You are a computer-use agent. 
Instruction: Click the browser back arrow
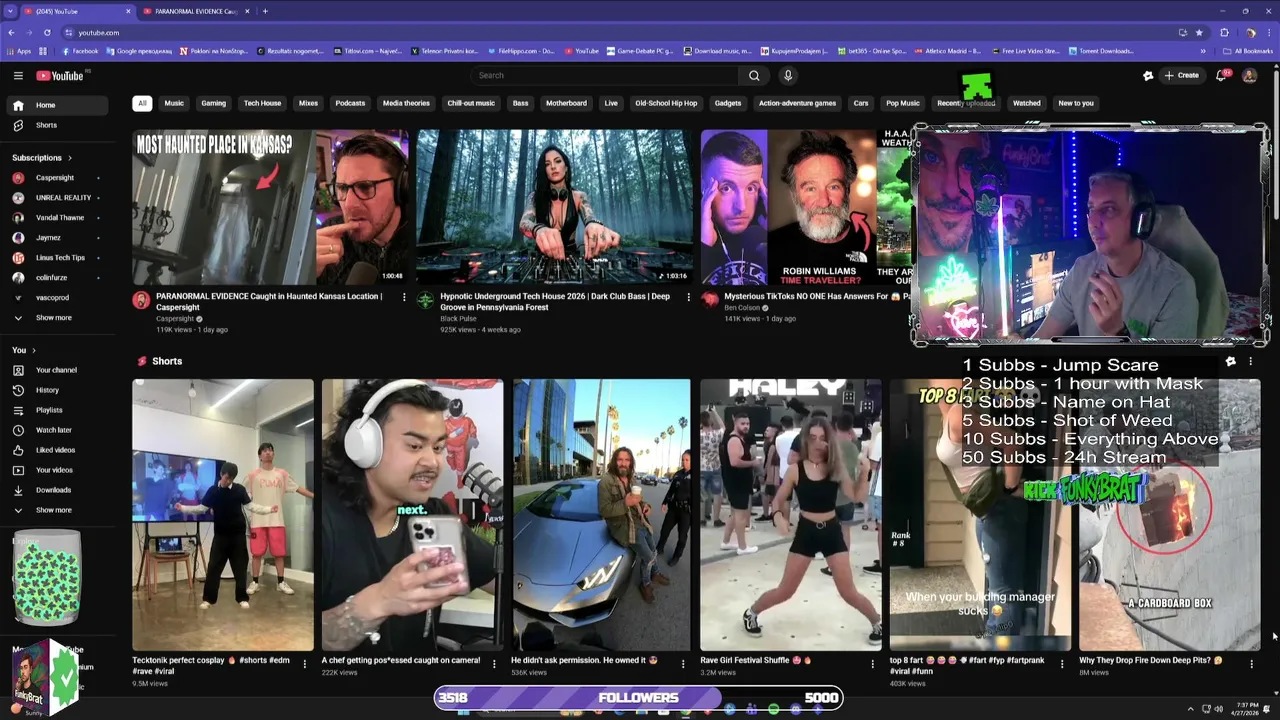pyautogui.click(x=11, y=32)
